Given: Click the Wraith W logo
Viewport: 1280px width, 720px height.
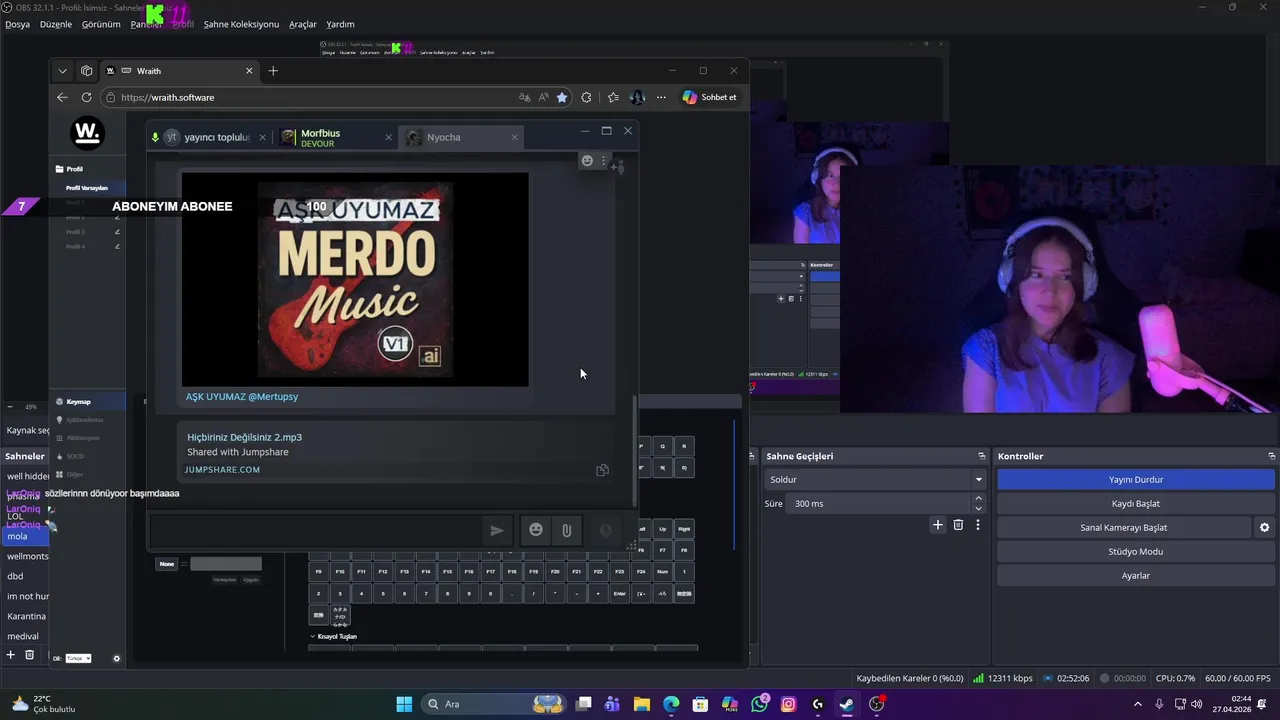Looking at the screenshot, I should (88, 132).
